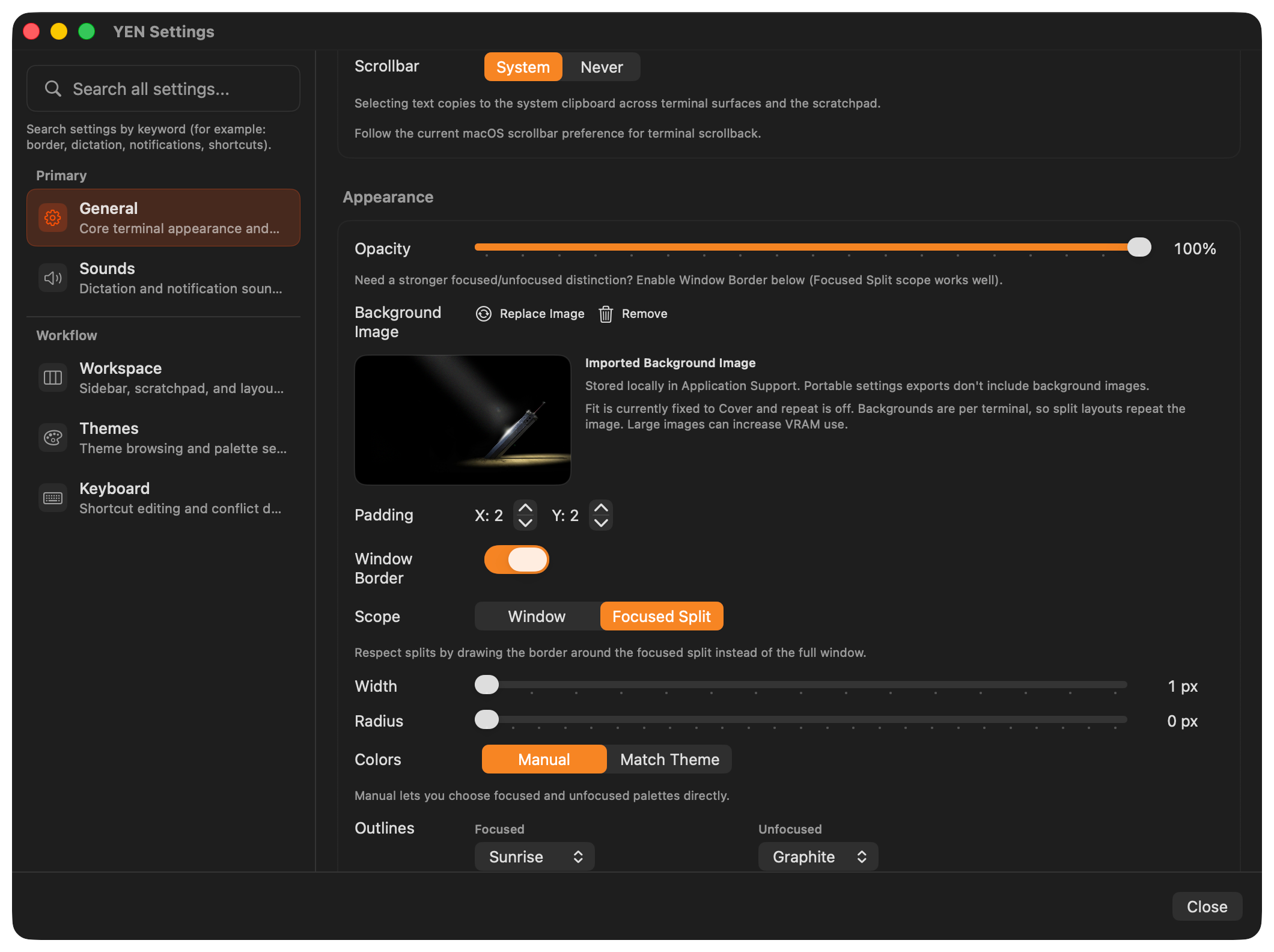Click the Opacity slider handle
The image size is (1274, 952).
[1139, 247]
